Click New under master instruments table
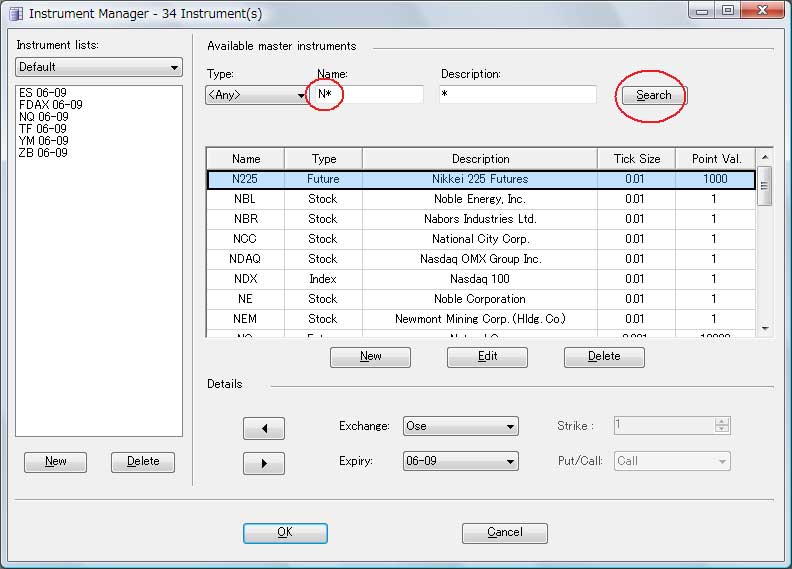 point(370,357)
